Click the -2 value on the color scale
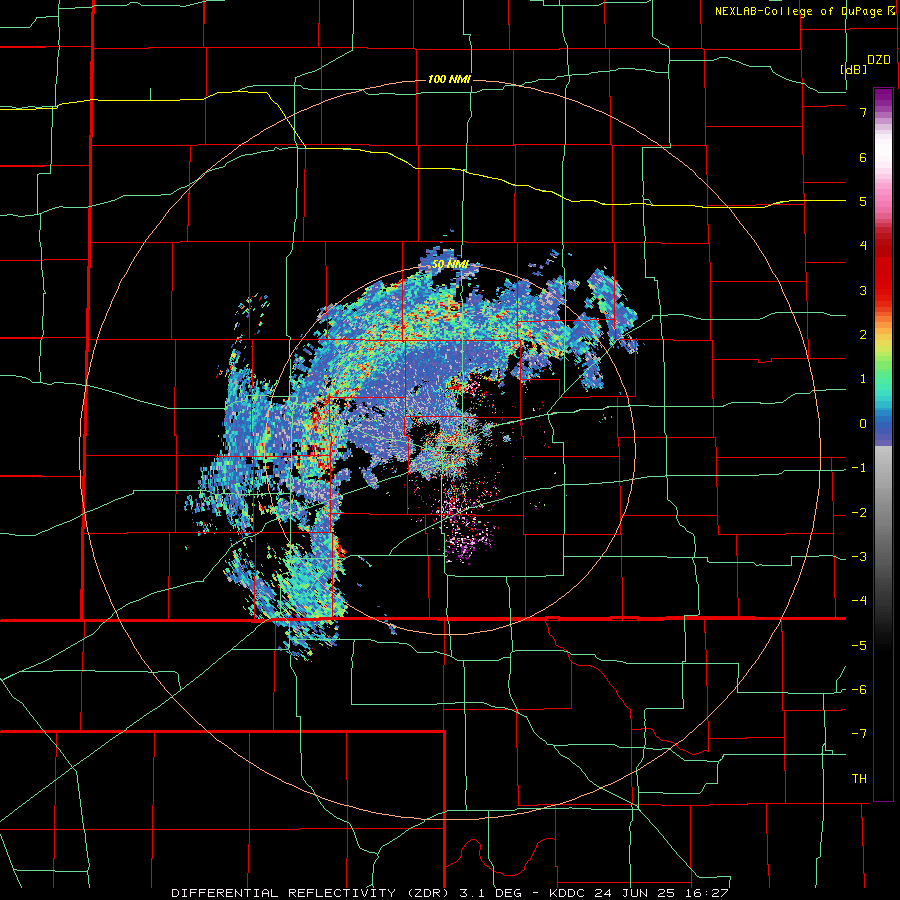The width and height of the screenshot is (900, 900). coord(859,512)
